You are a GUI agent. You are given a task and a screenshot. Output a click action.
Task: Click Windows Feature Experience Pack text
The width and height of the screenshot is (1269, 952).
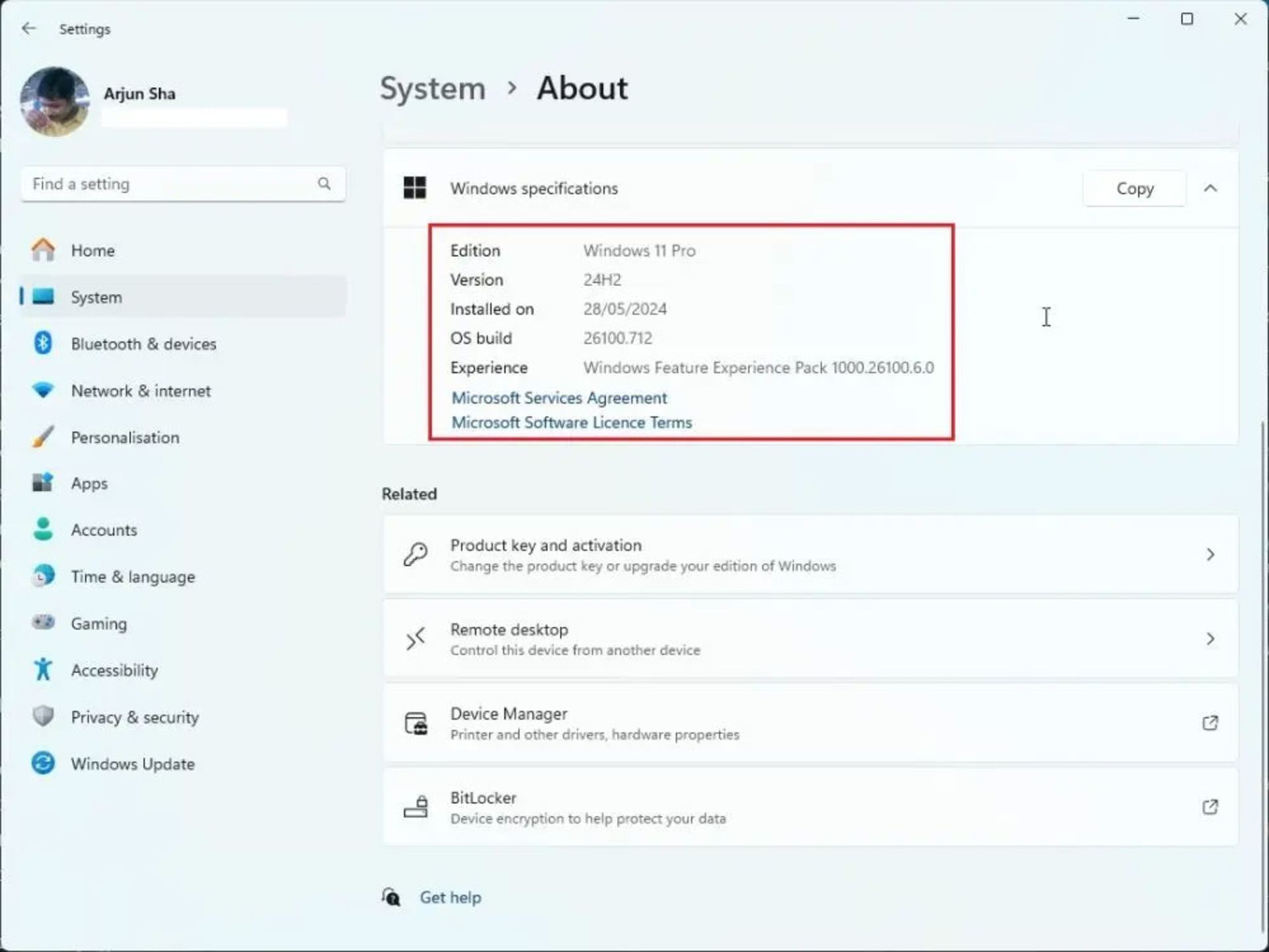point(758,368)
